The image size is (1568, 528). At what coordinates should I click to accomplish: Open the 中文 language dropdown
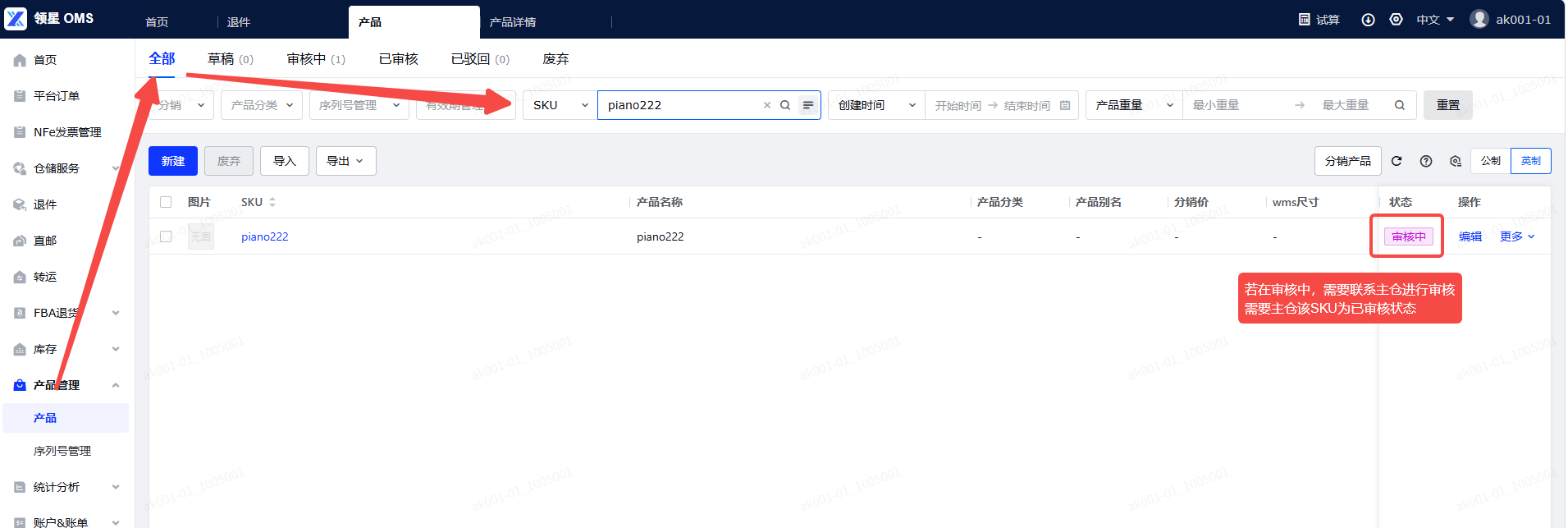[x=1435, y=20]
